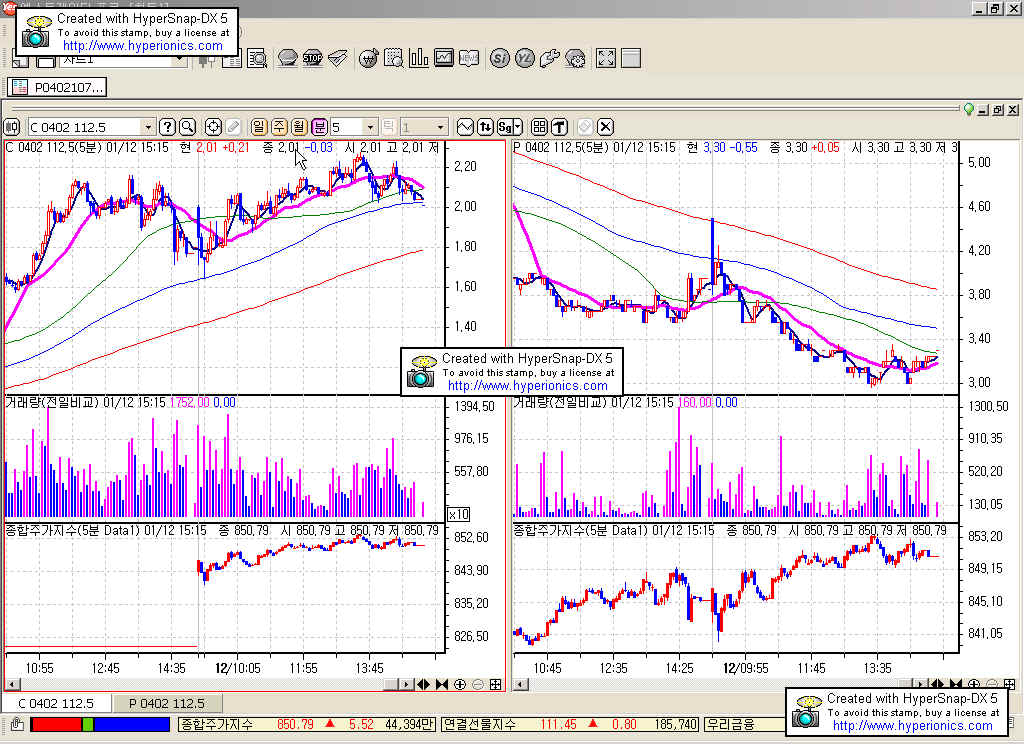Click the fullscreen expand arrows icon
The height and width of the screenshot is (744, 1024).
(606, 58)
